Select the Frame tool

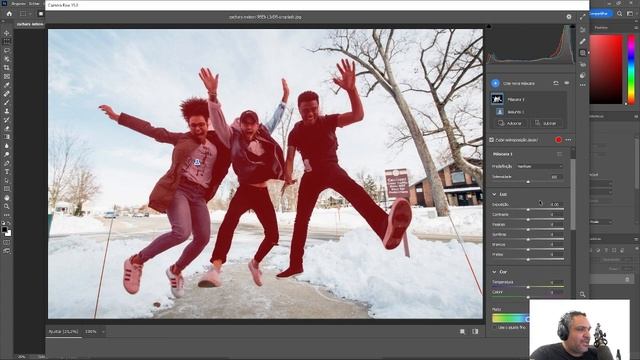[7, 76]
